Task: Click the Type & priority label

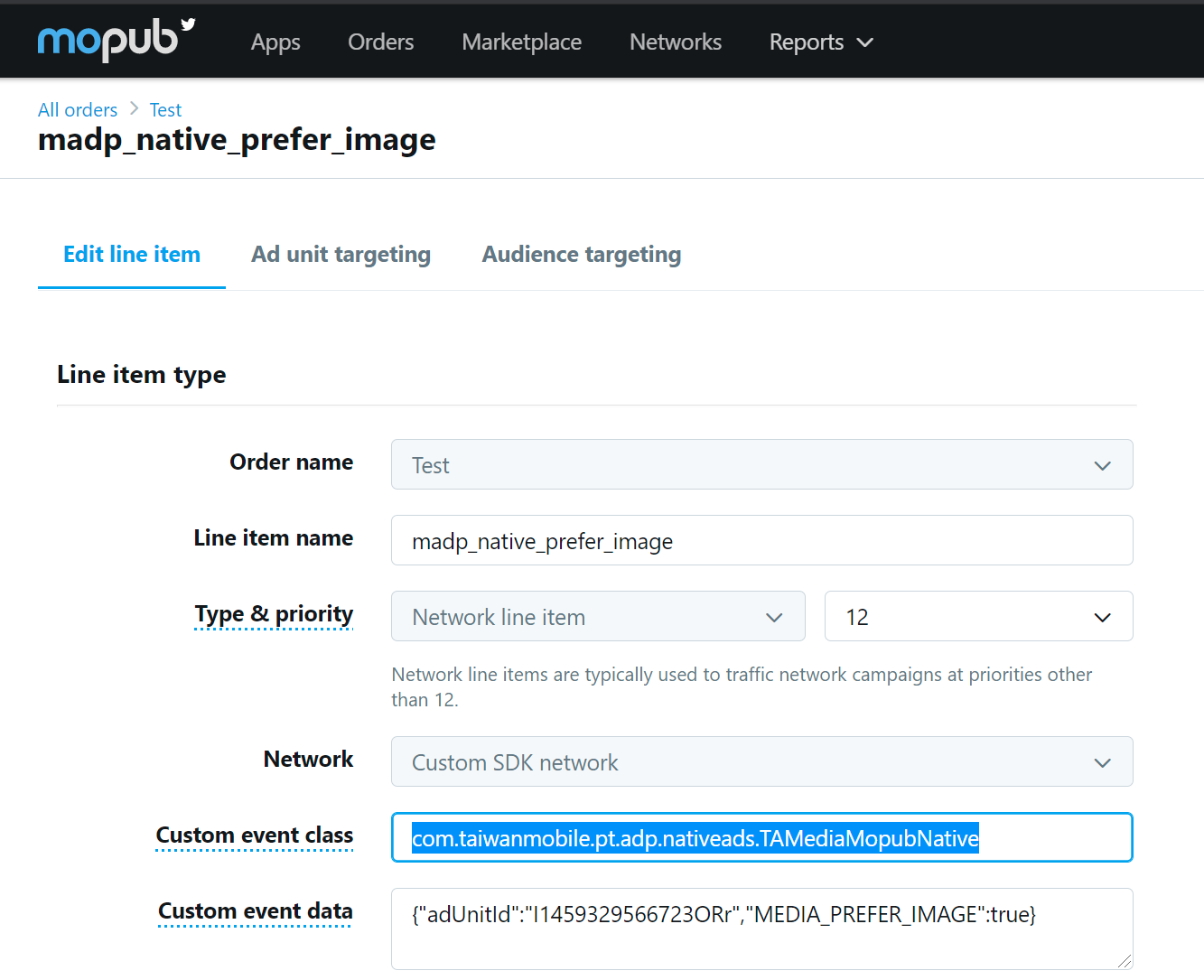Action: pyautogui.click(x=274, y=614)
